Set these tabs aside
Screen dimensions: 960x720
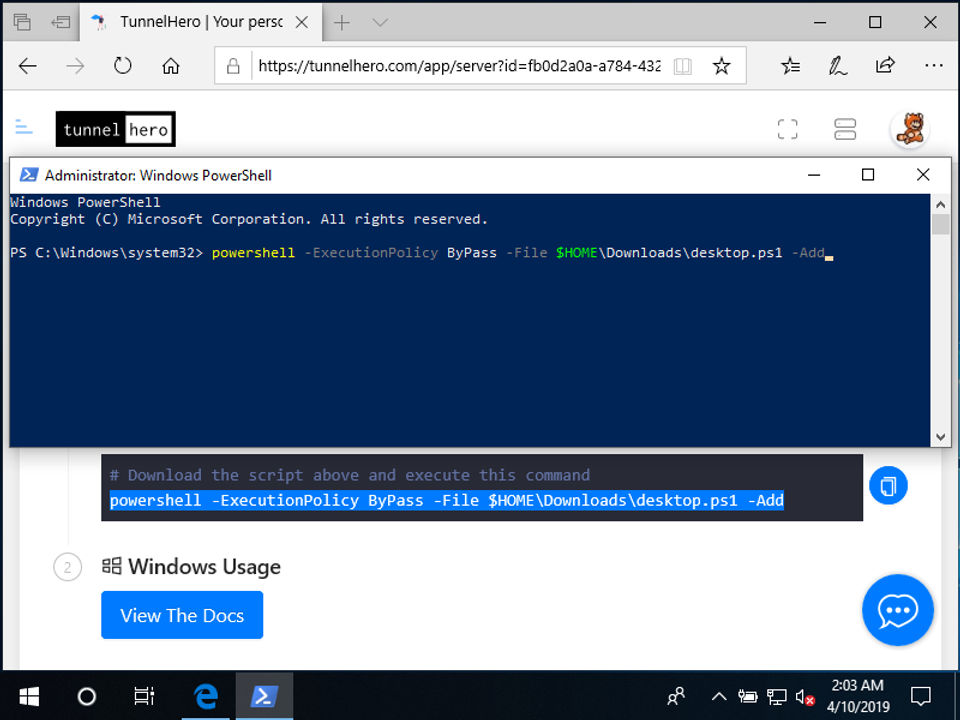coord(61,23)
